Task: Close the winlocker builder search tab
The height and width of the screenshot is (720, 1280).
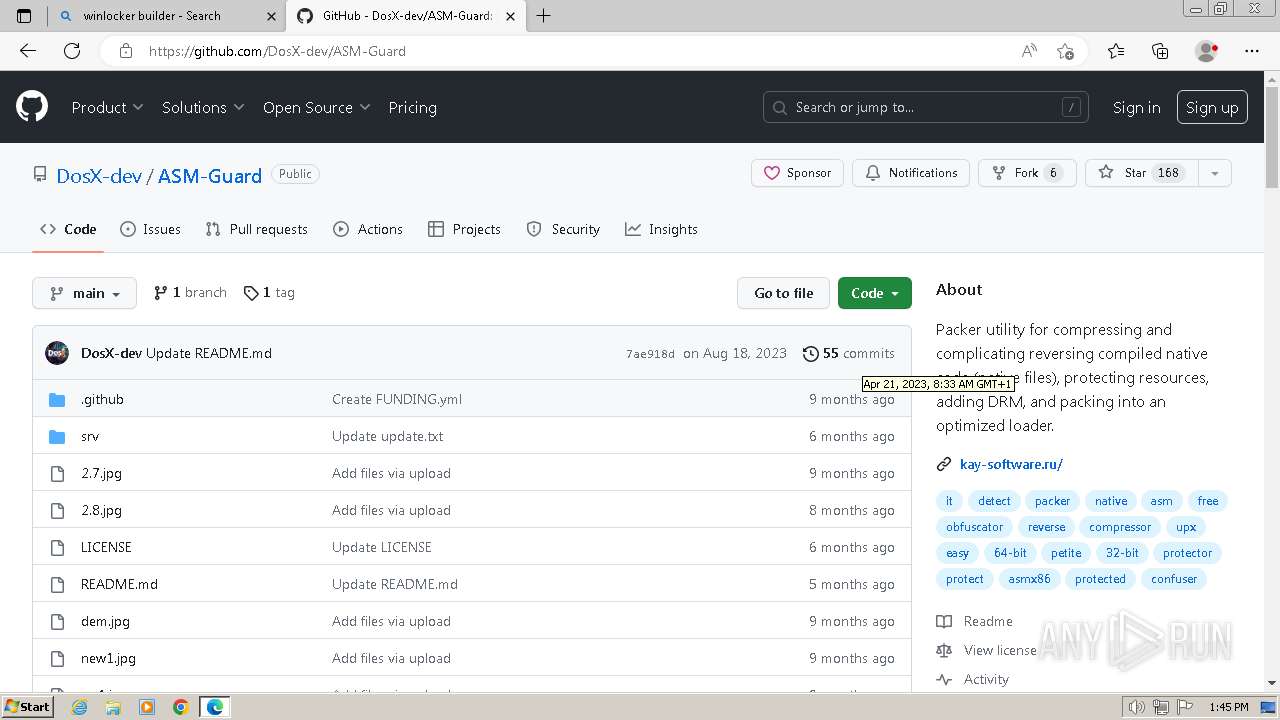Action: [271, 16]
